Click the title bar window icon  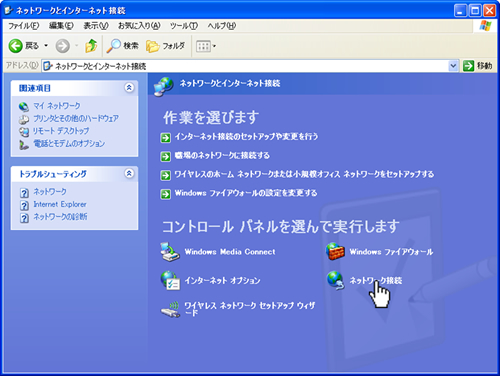(x=8, y=10)
